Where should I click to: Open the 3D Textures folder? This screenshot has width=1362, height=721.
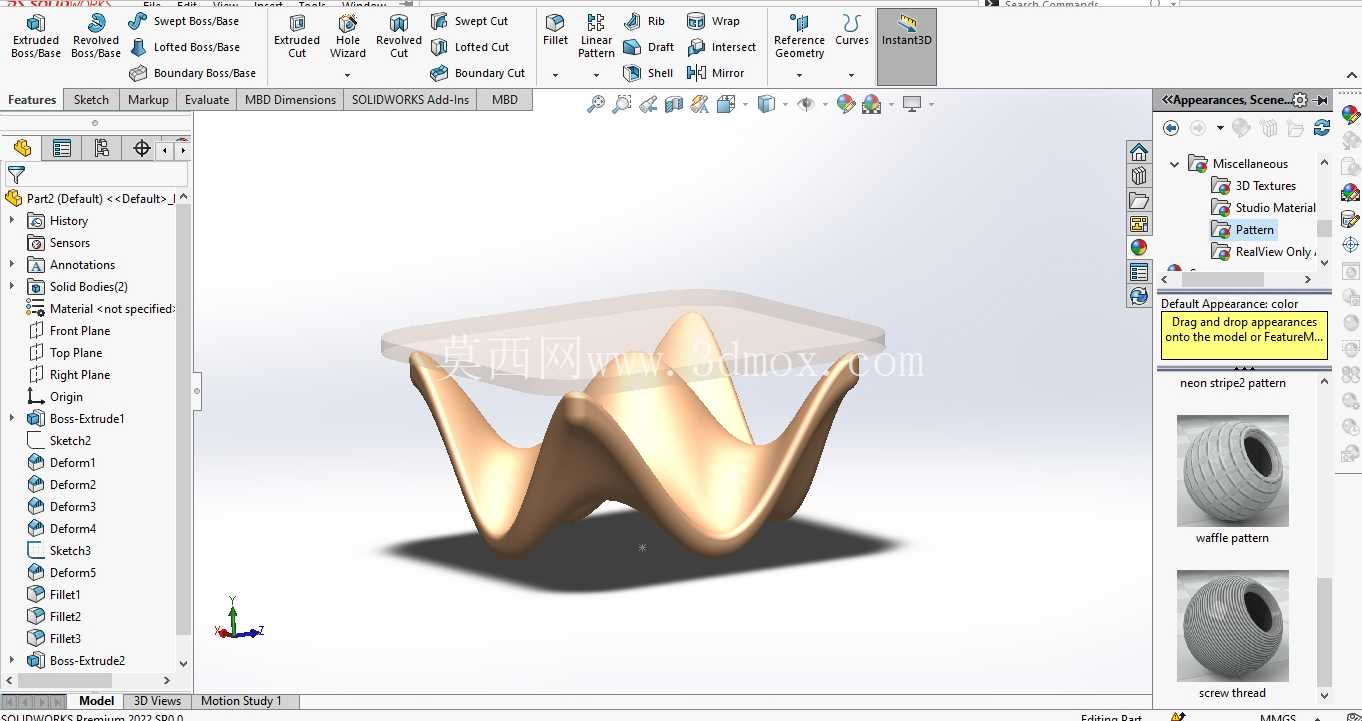(x=1254, y=186)
